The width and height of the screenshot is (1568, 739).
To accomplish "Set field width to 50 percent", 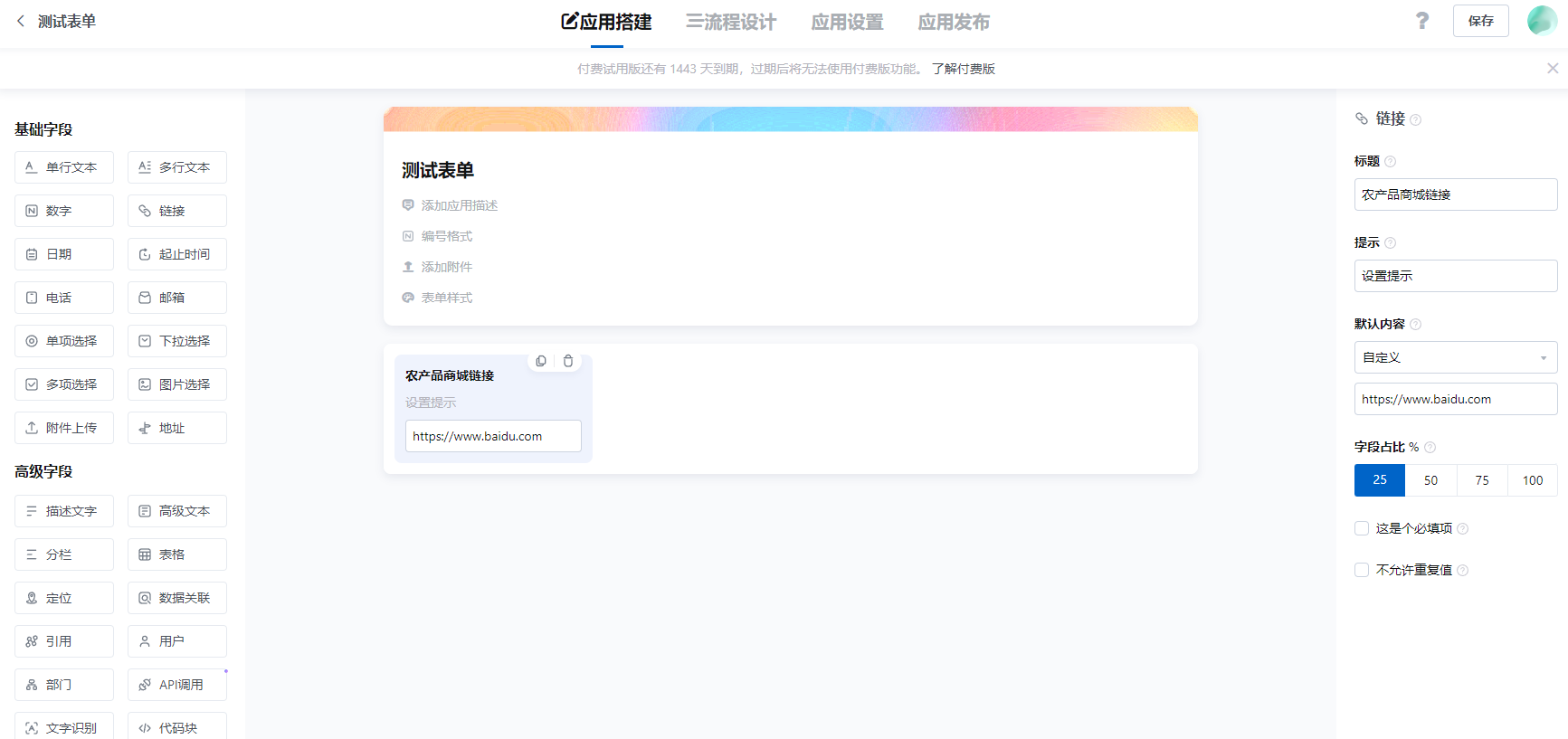I will point(1430,480).
